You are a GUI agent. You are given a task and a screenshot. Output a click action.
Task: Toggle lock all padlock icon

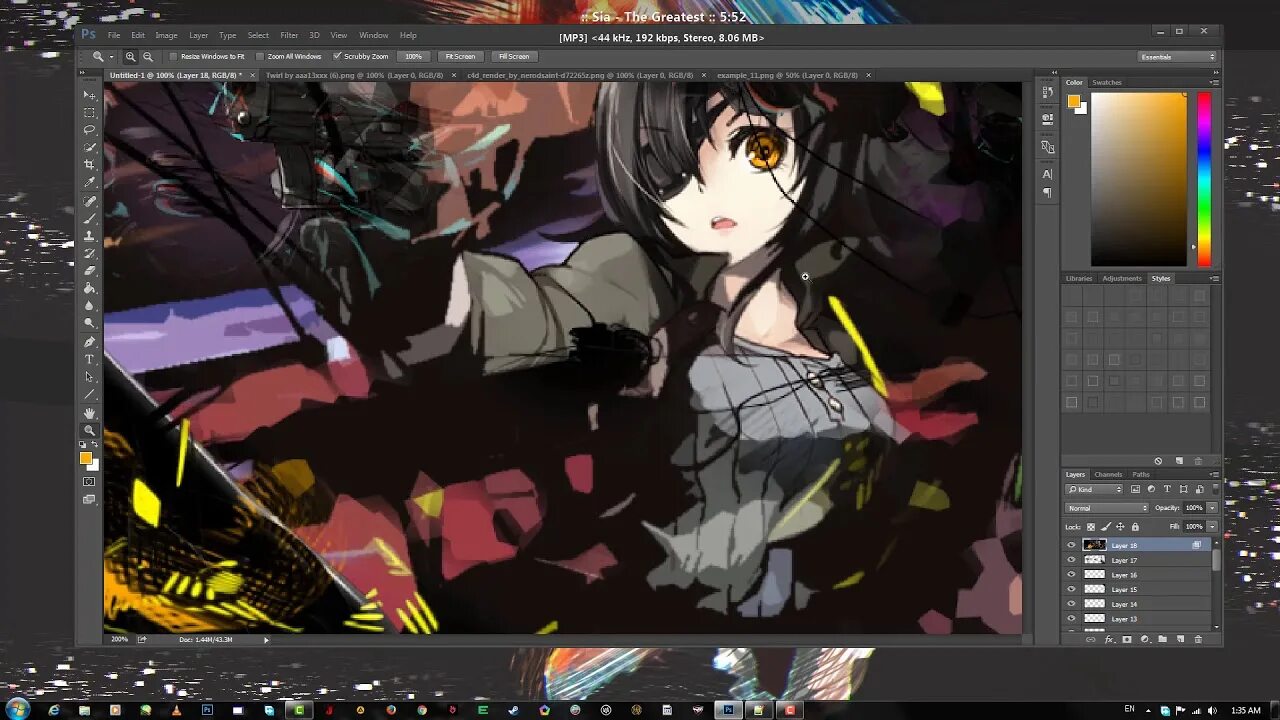tap(1134, 526)
